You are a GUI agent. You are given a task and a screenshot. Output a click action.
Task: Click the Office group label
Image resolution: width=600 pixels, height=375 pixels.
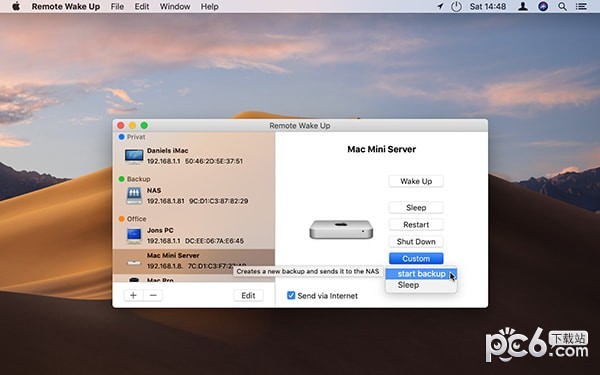point(137,218)
